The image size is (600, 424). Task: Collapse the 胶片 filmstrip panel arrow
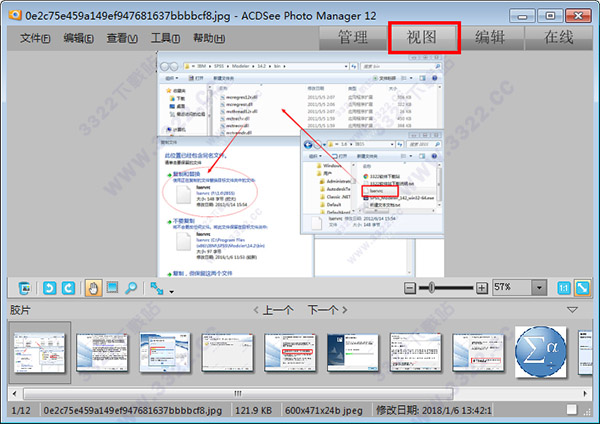pyautogui.click(x=572, y=310)
